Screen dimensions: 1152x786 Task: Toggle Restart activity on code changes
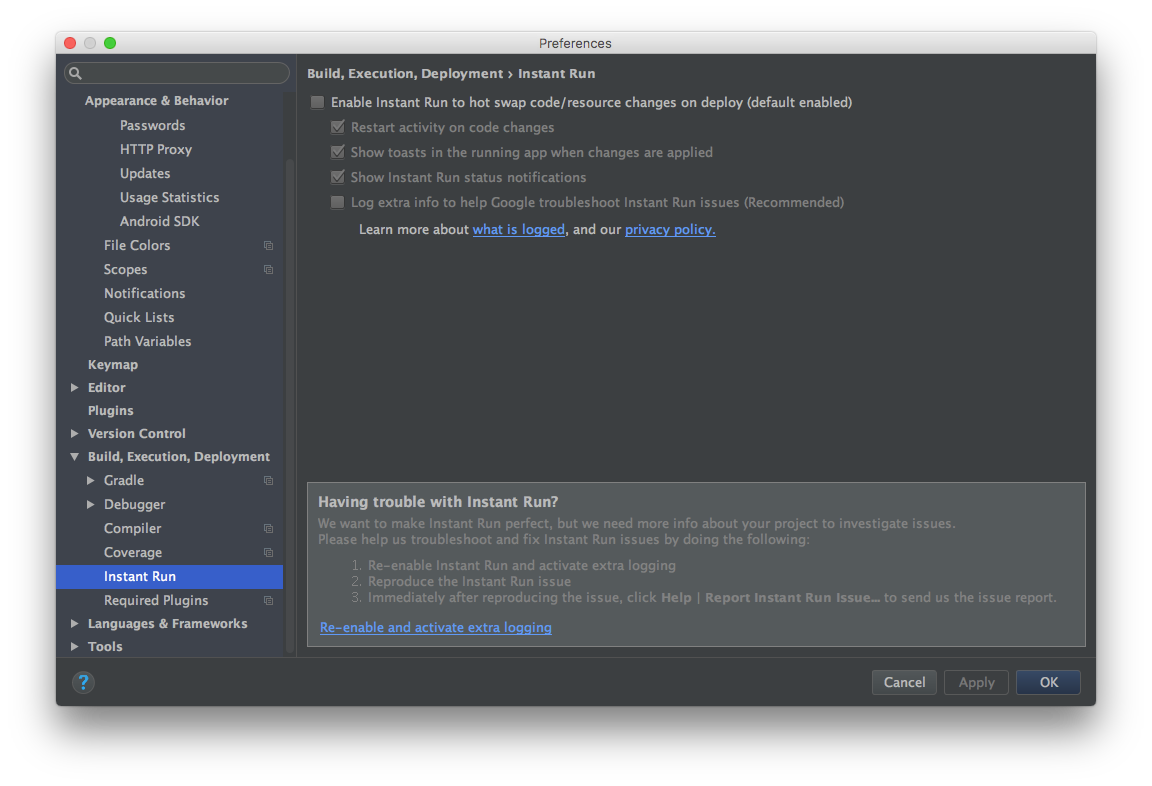[x=337, y=127]
